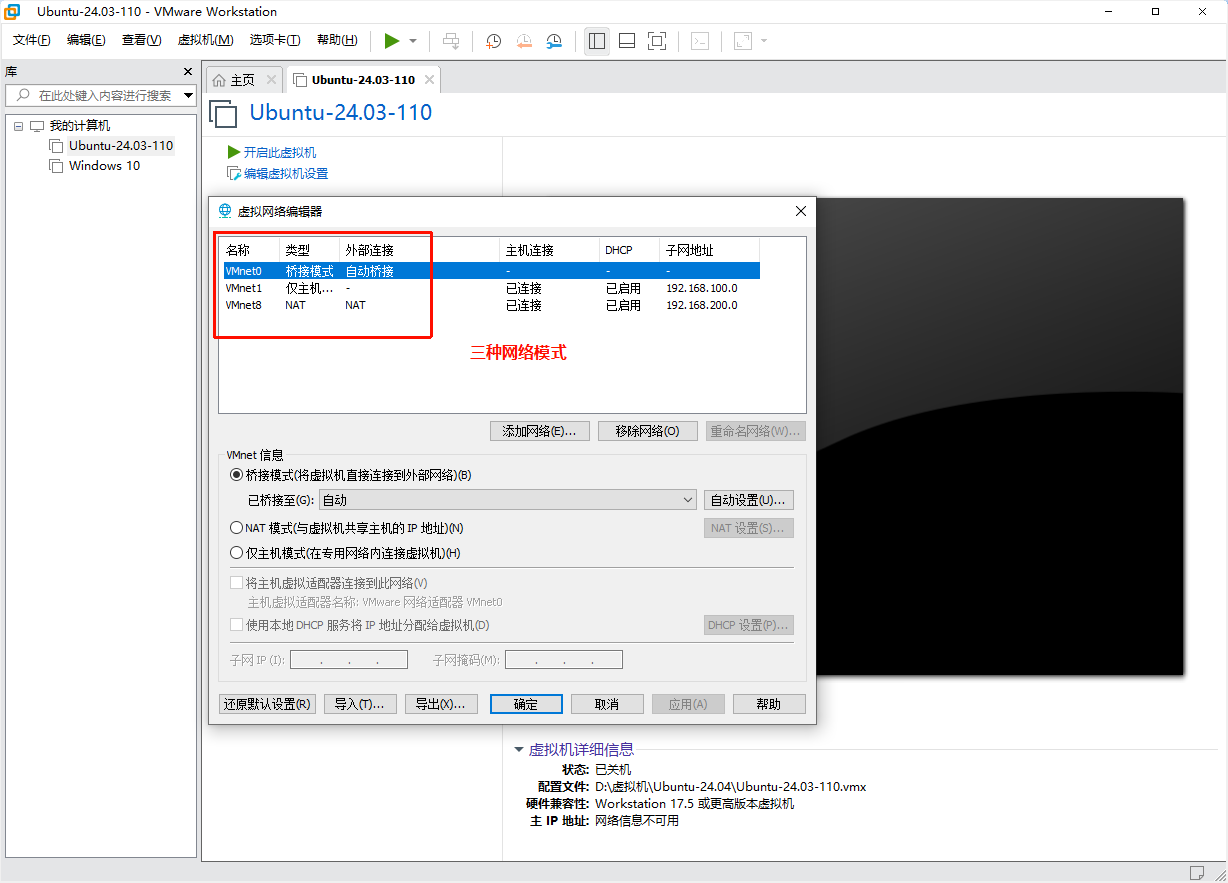Collapse the 我的计算机 tree node

point(18,126)
